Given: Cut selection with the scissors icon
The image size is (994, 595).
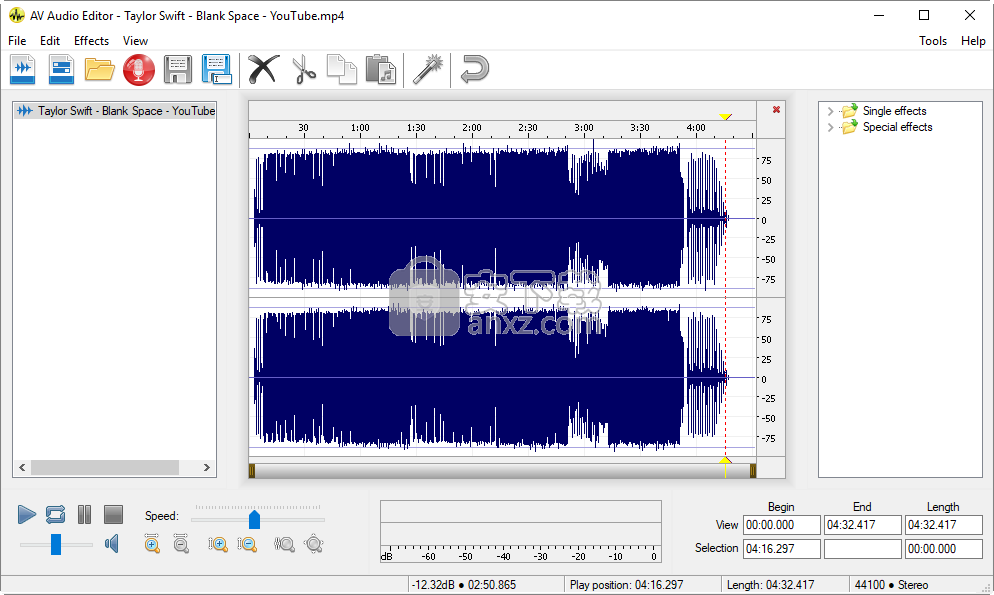Looking at the screenshot, I should 304,69.
